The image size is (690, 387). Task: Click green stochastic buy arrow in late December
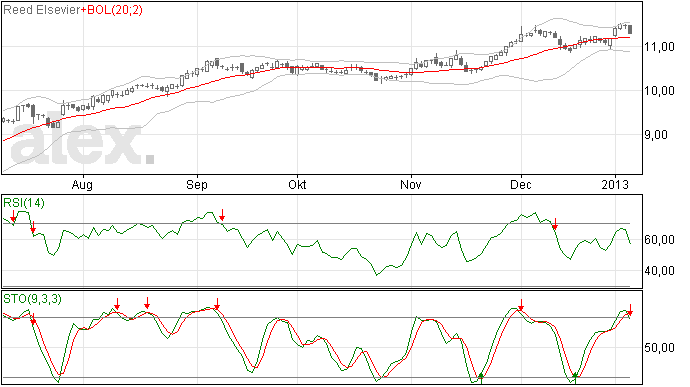575,377
